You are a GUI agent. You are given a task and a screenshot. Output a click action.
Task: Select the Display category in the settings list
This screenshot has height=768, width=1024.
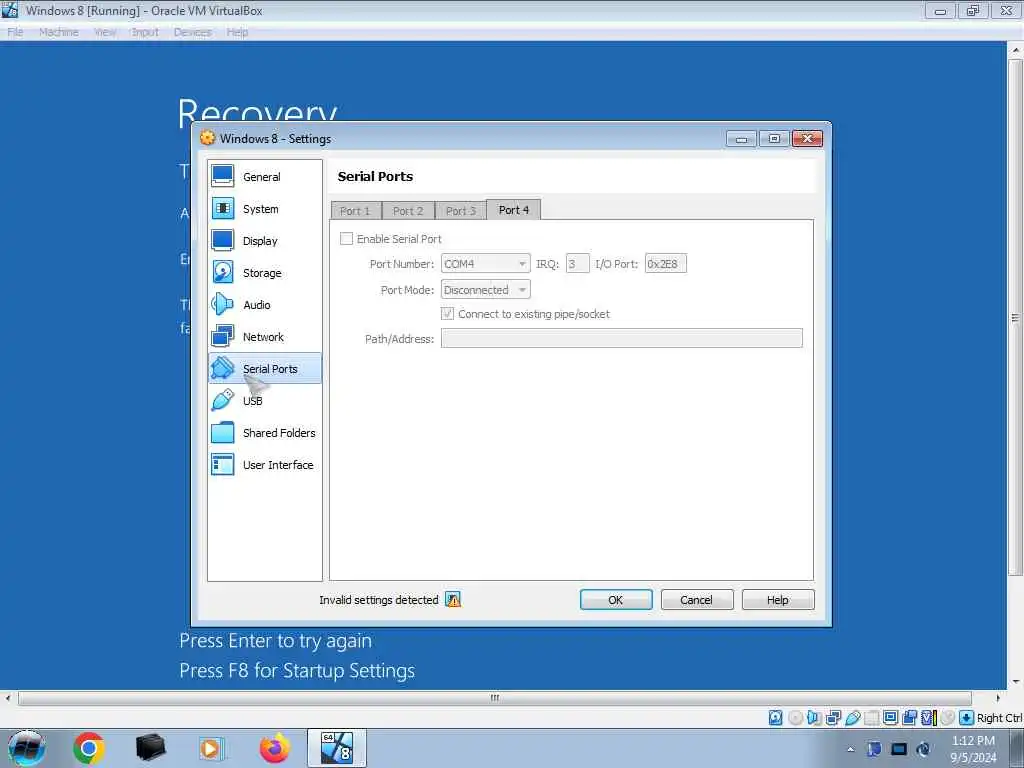tap(264, 240)
